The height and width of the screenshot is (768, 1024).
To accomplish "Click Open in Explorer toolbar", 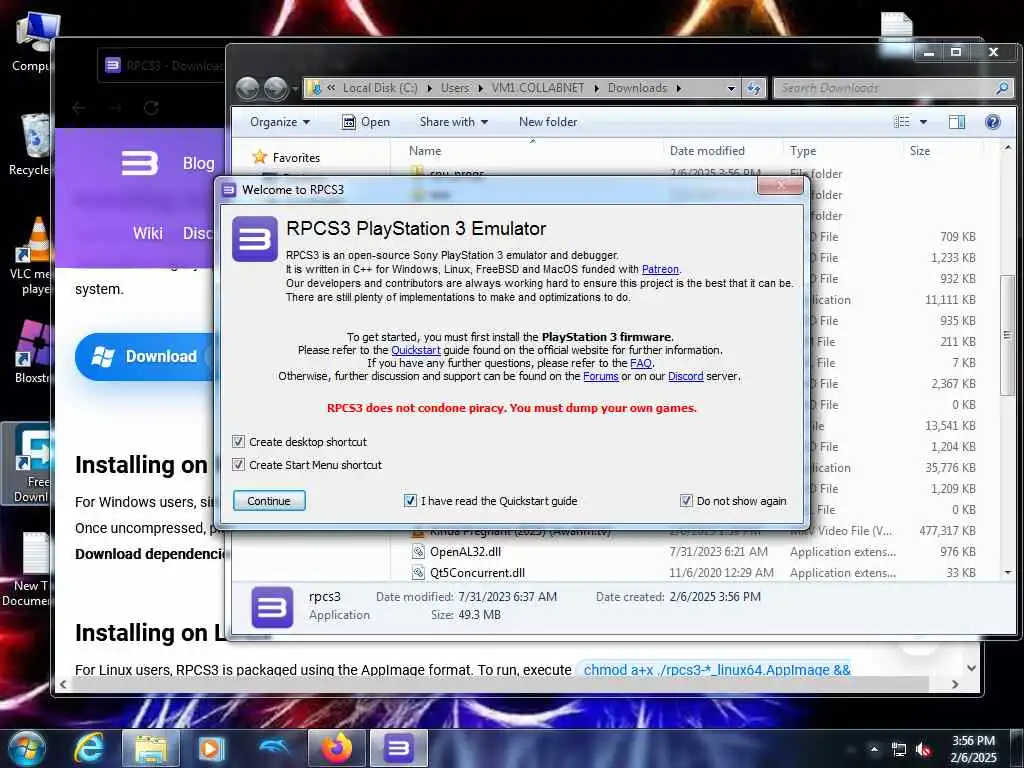I will 366,122.
